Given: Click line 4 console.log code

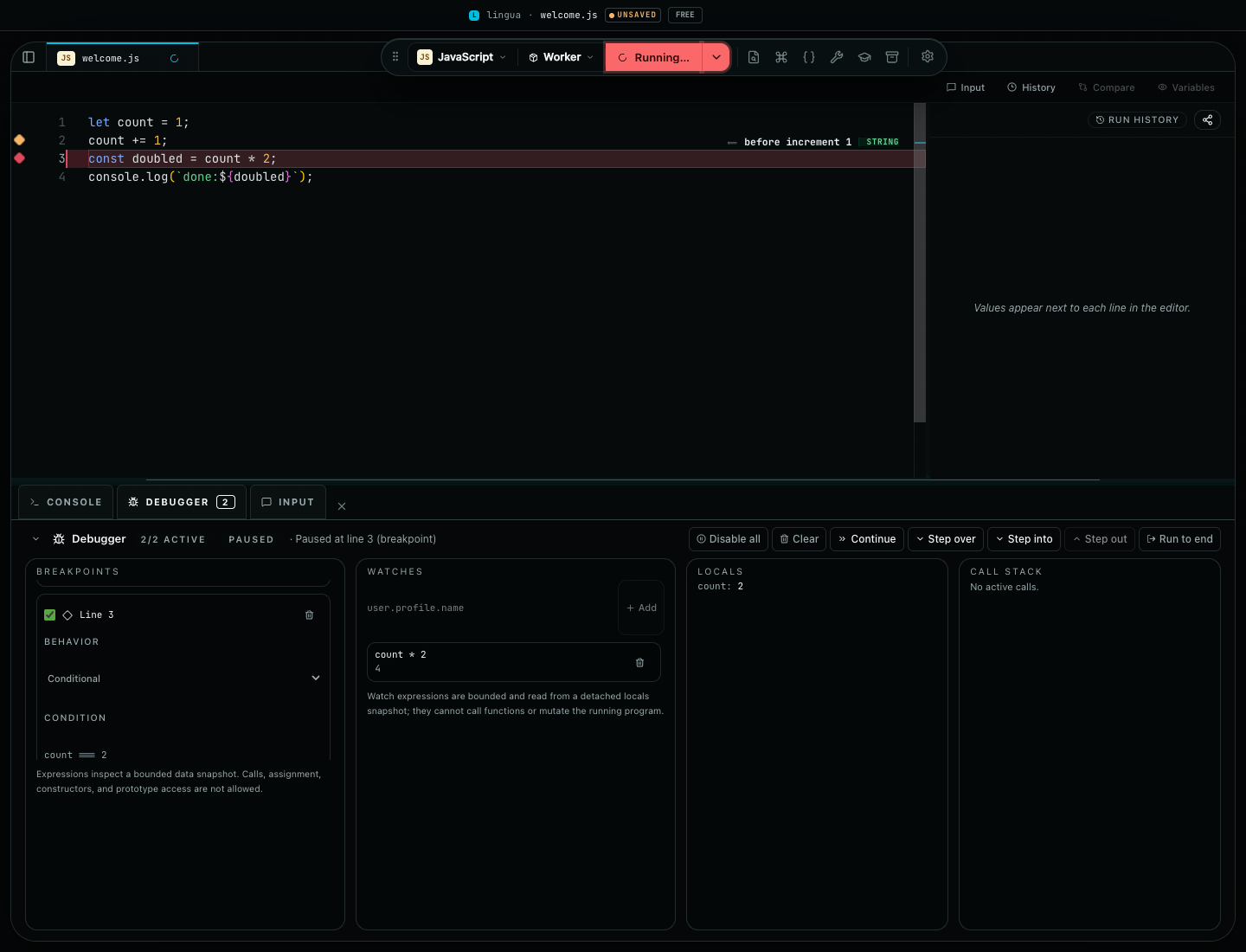Looking at the screenshot, I should 201,177.
